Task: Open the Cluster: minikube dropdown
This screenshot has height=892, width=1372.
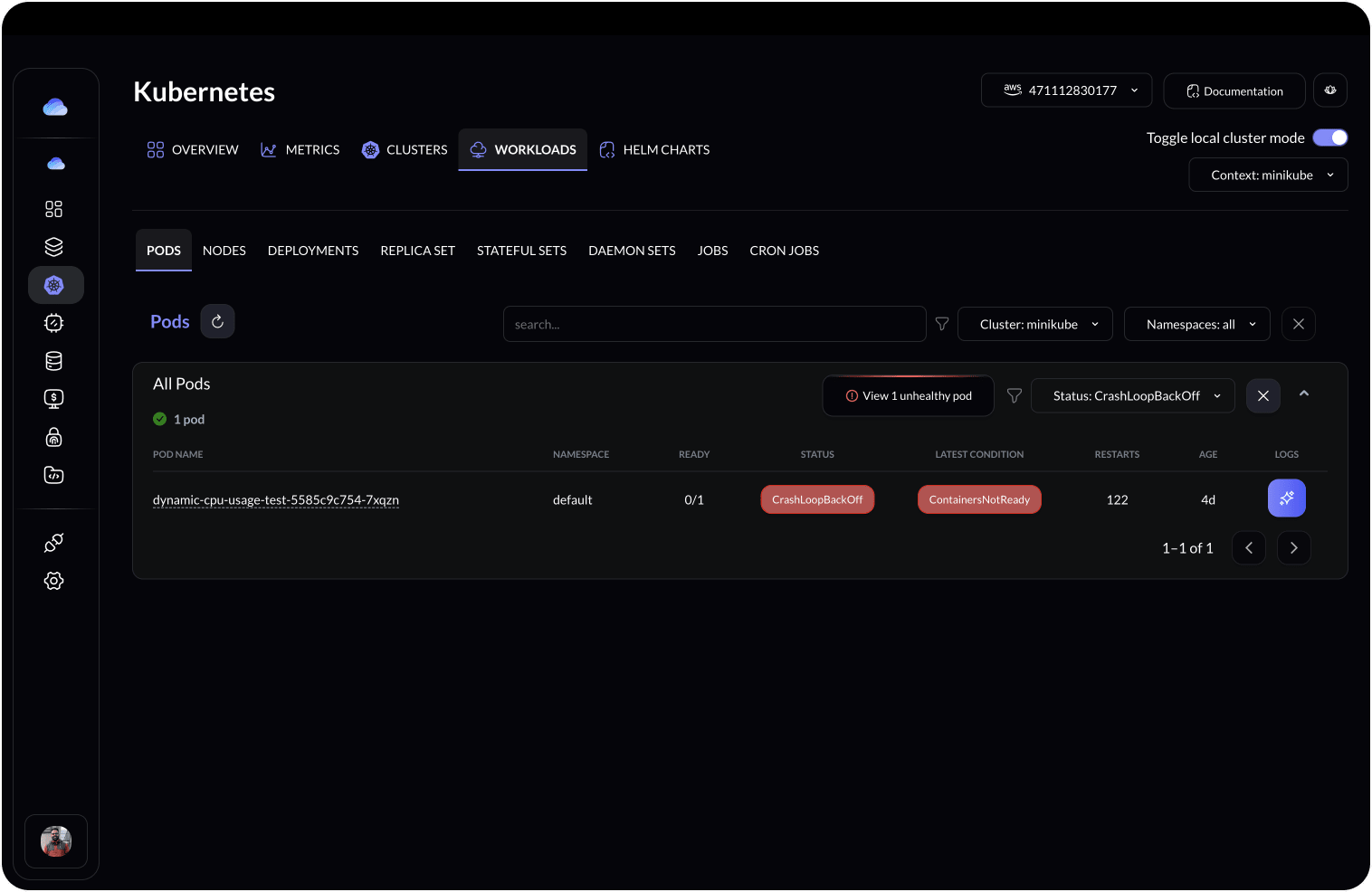Action: (x=1035, y=324)
